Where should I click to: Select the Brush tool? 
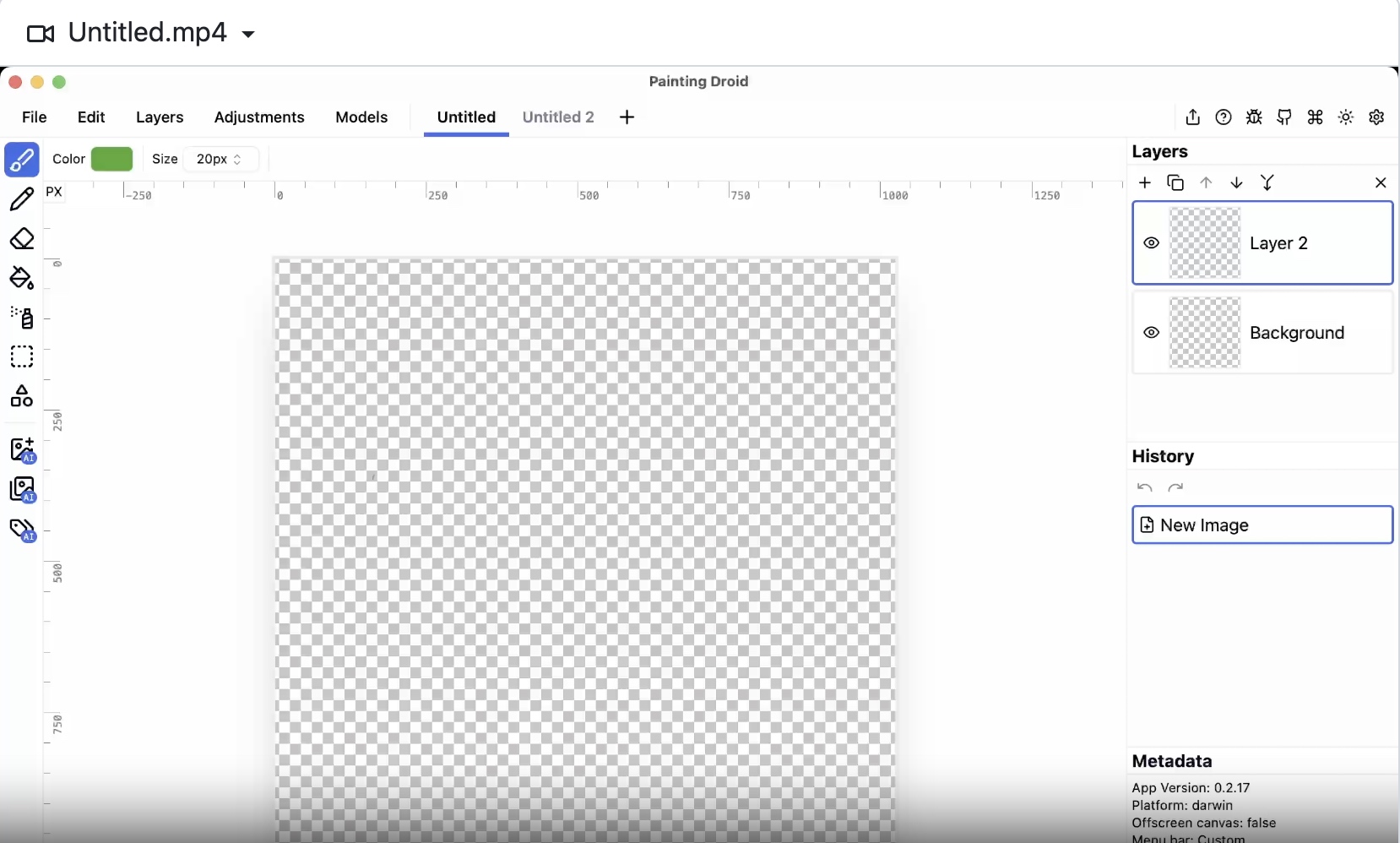[22, 160]
